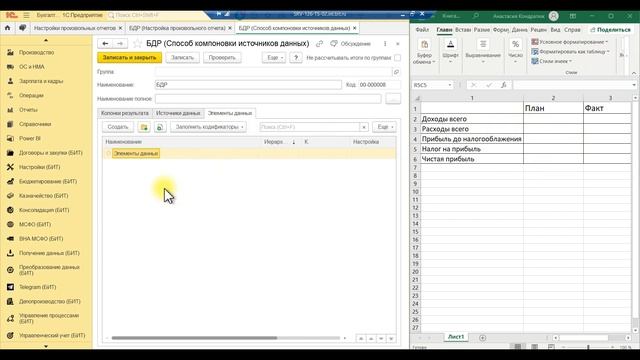Switch to БДР (Настройка произвольного отчета) tab
The height and width of the screenshot is (360, 640).
(x=177, y=28)
